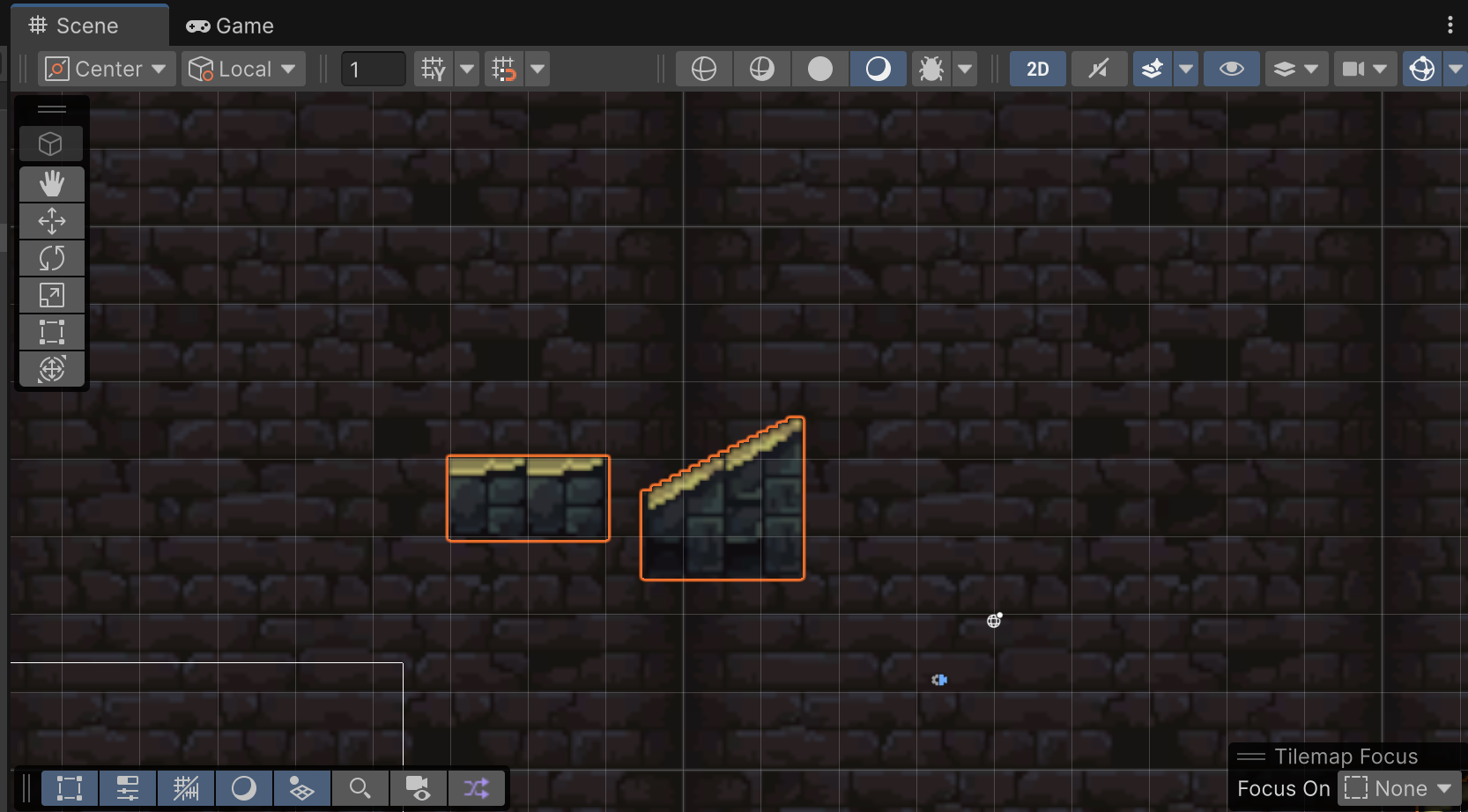The width and height of the screenshot is (1468, 812).
Task: Select the combined Transform tool
Action: click(x=51, y=369)
